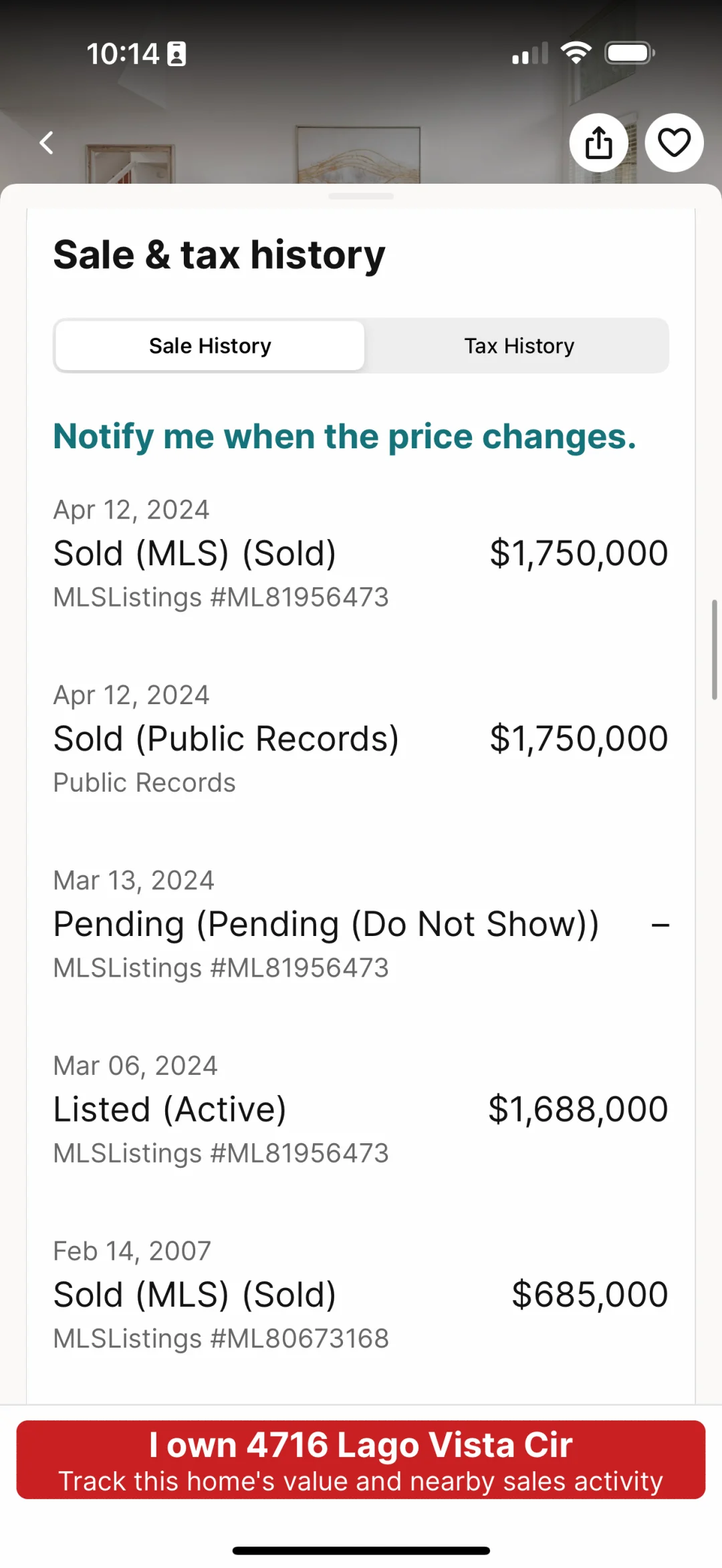The width and height of the screenshot is (722, 1568).
Task: Tap the Wi-Fi status icon
Action: pos(576,53)
